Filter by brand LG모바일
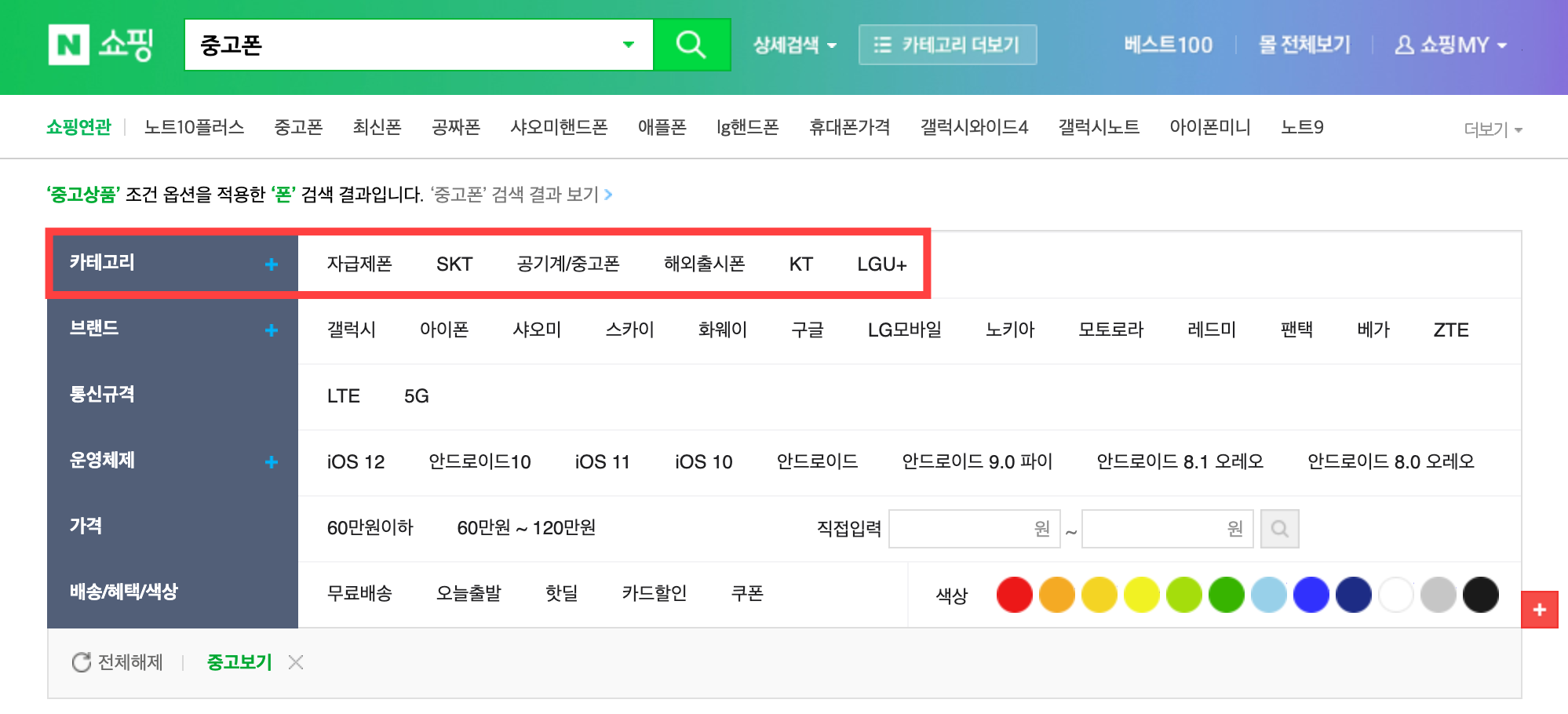Viewport: 1568px width, 714px height. [904, 330]
